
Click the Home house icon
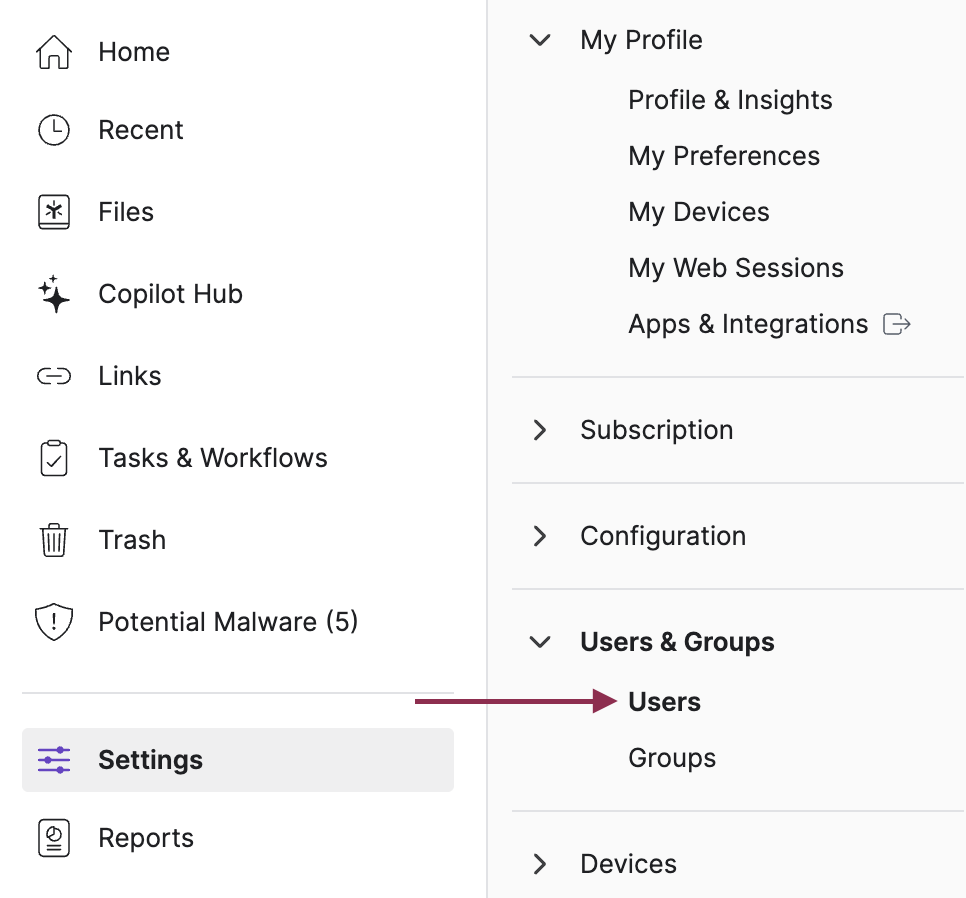click(x=54, y=52)
